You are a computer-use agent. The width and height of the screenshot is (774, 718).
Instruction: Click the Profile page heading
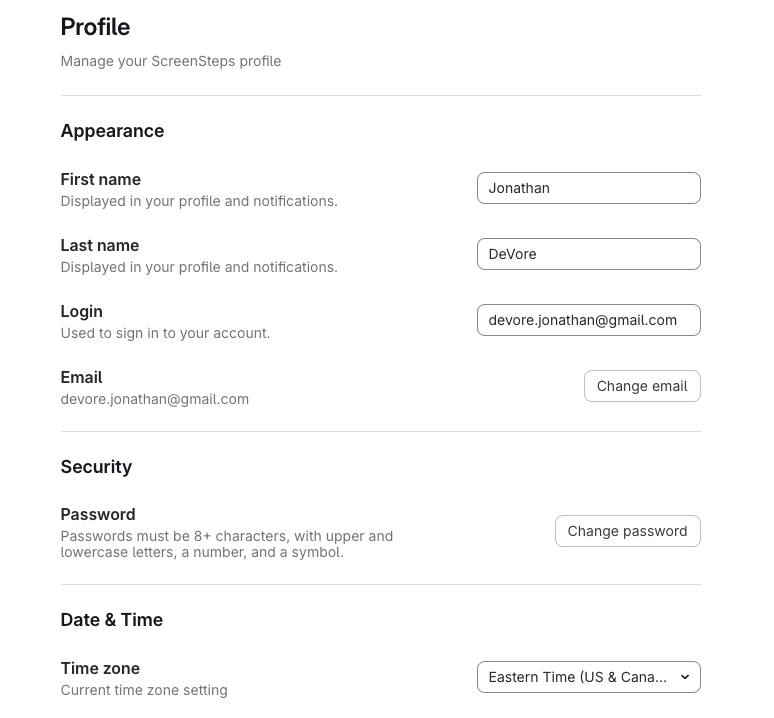[95, 27]
